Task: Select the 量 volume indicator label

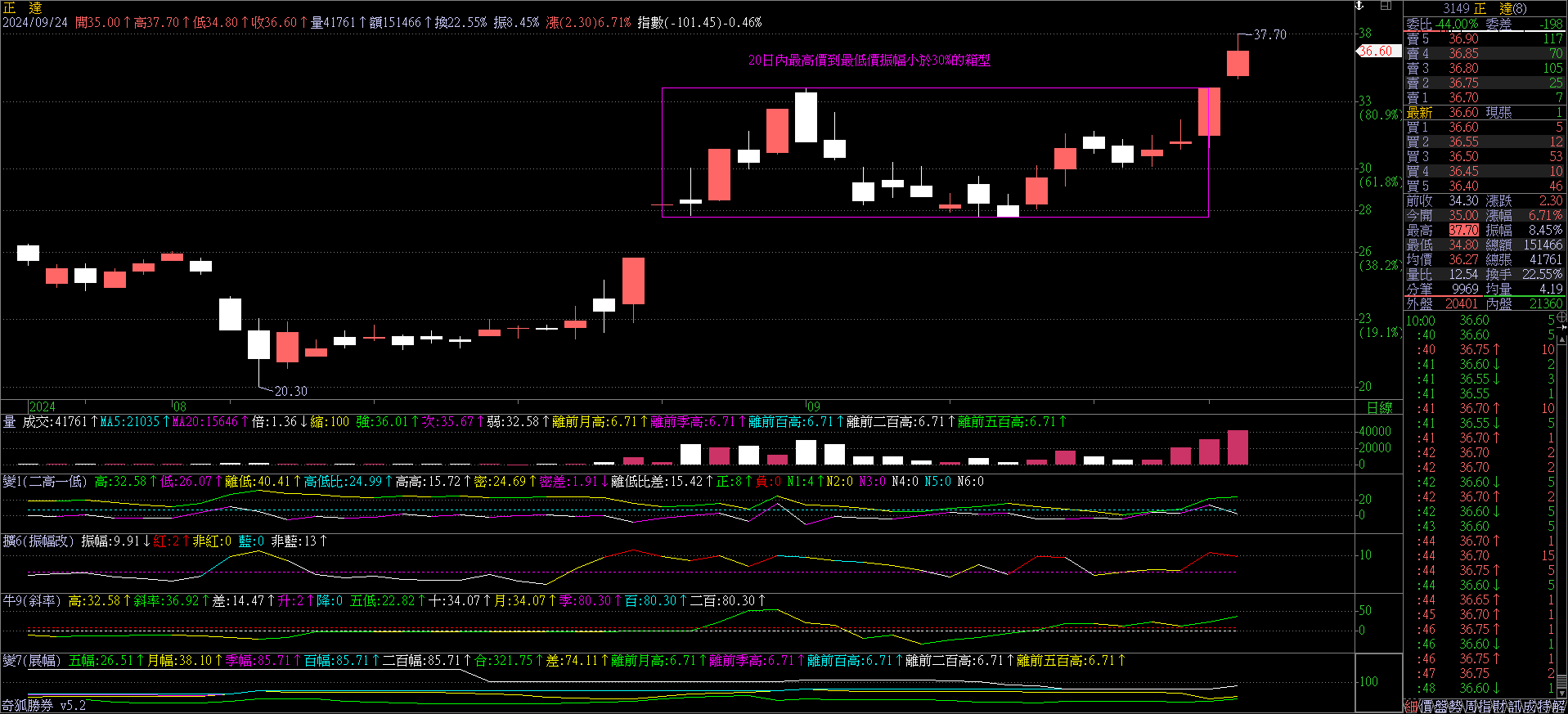Action: (x=10, y=422)
